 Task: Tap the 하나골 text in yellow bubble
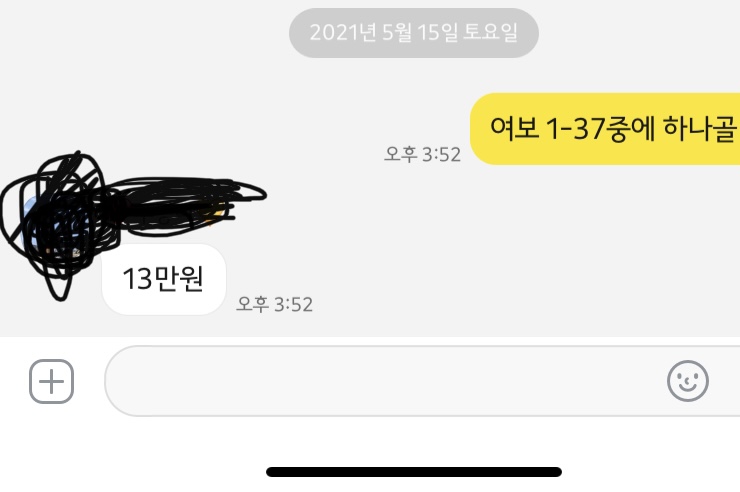click(x=699, y=129)
